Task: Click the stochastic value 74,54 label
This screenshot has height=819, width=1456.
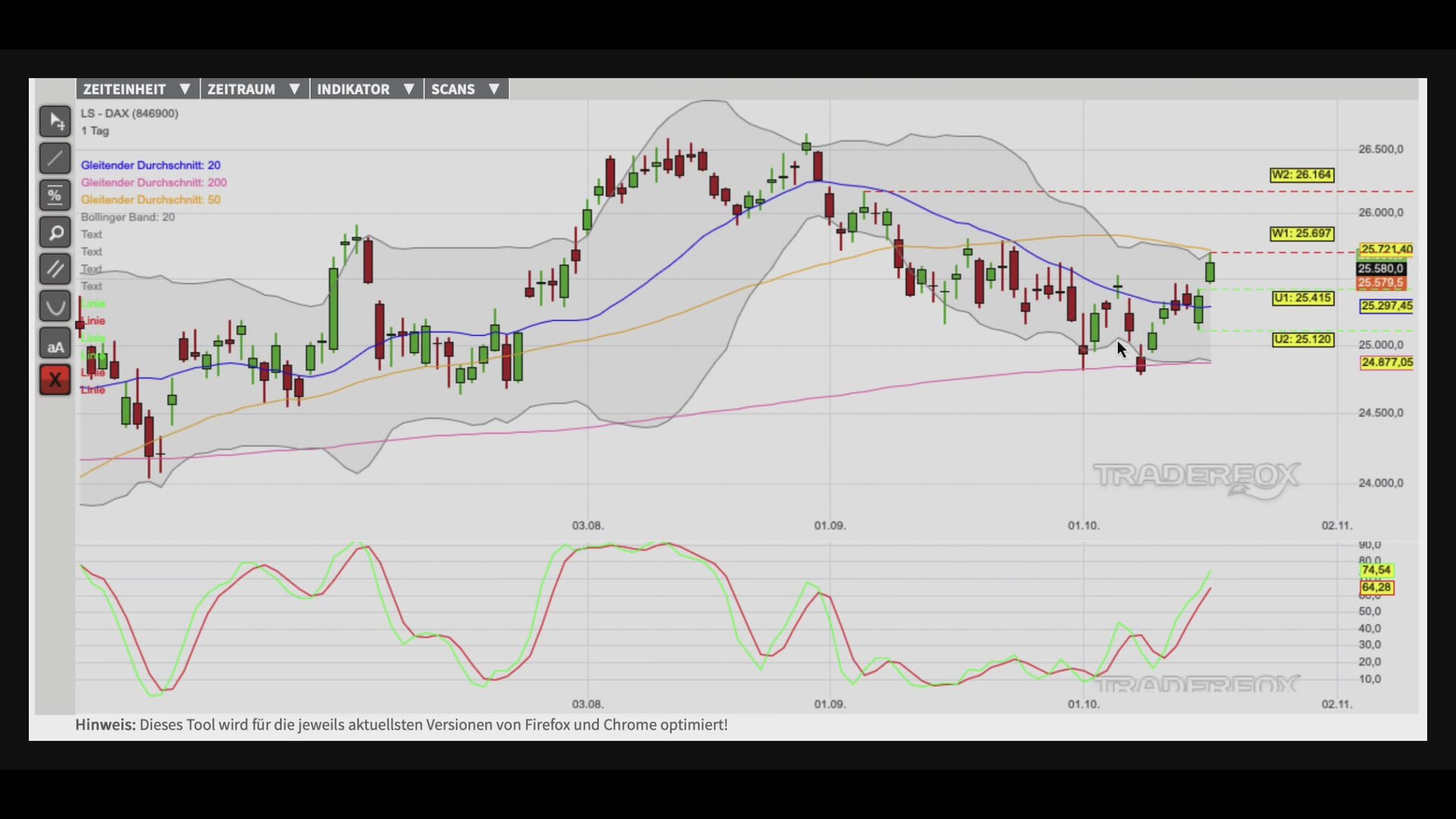Action: tap(1376, 570)
